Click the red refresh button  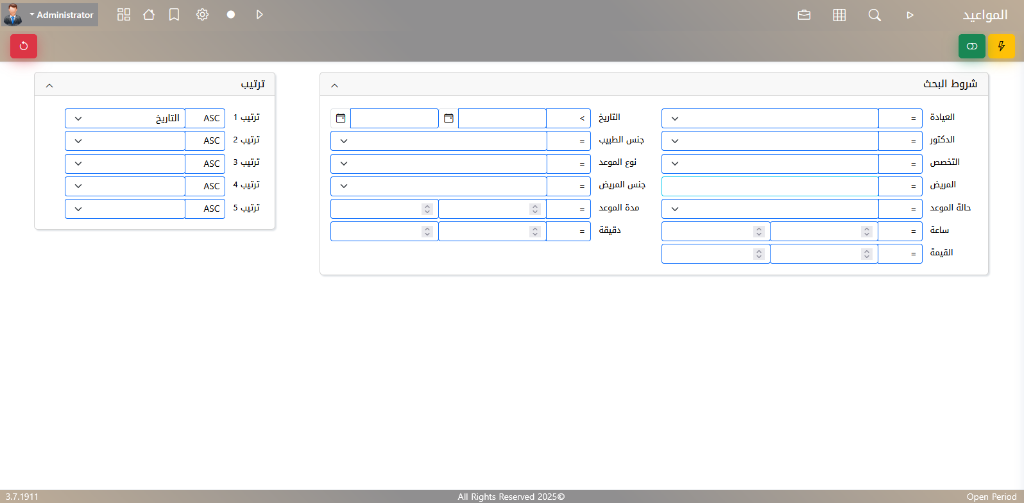[x=24, y=46]
